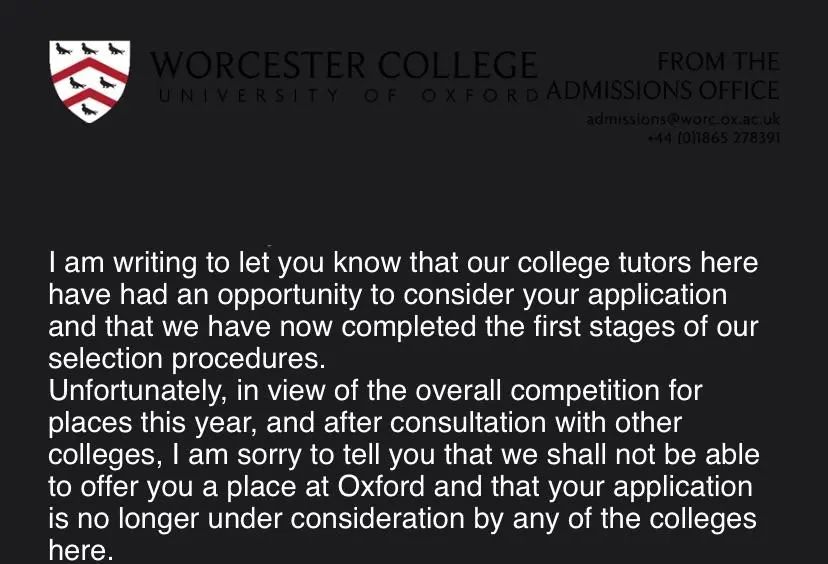Click the words 'completed the first stages'
The height and width of the screenshot is (564, 828).
[x=507, y=326]
